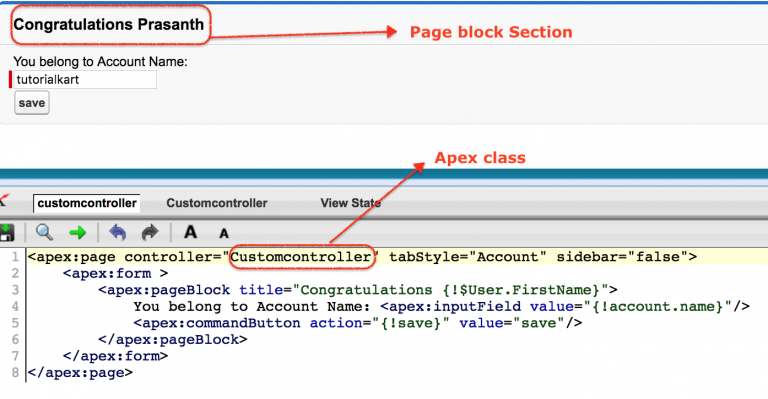Click Customcontroller value in the controller attribute
This screenshot has width=768, height=399.
pos(301,257)
